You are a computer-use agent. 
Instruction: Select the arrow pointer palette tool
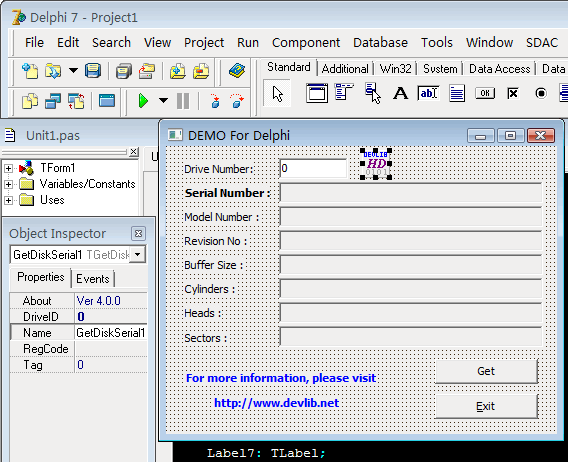coord(277,94)
